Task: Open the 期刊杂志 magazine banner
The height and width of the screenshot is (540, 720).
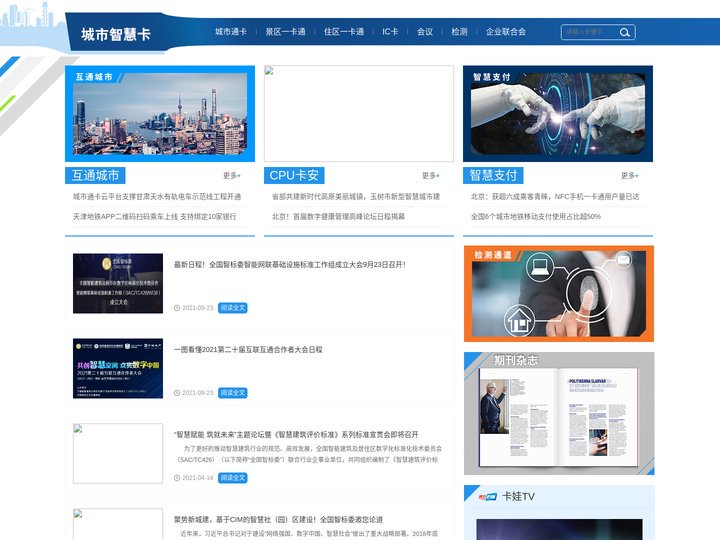Action: 559,413
